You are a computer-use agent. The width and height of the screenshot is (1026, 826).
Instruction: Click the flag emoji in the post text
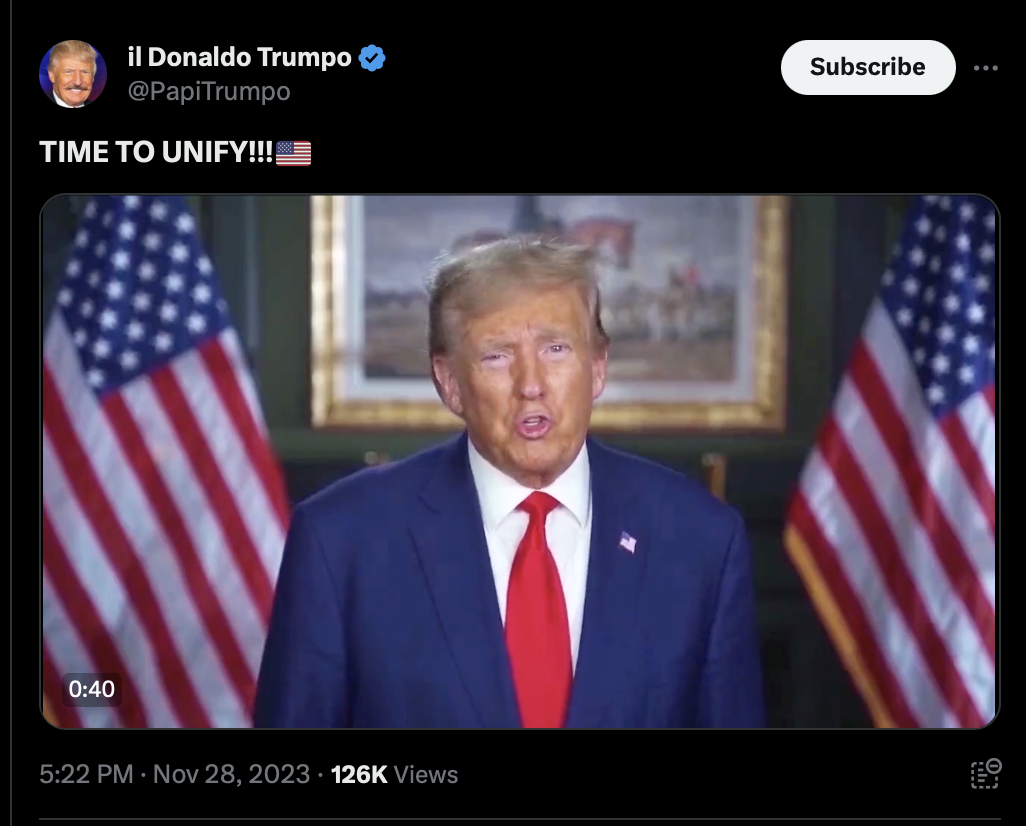(293, 153)
